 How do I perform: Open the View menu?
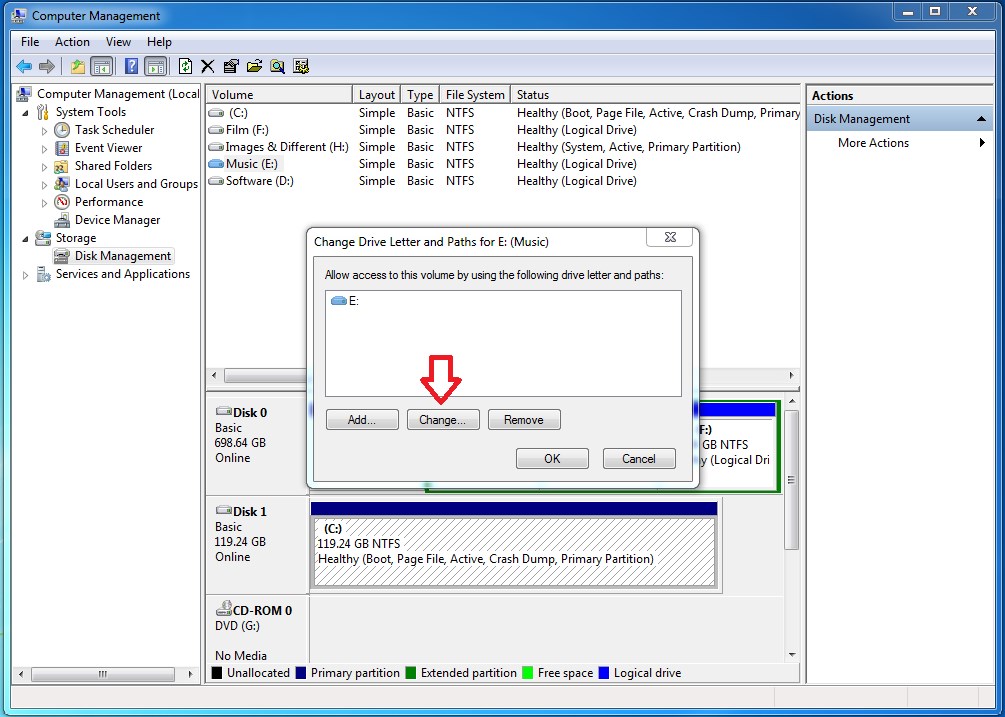click(x=118, y=42)
